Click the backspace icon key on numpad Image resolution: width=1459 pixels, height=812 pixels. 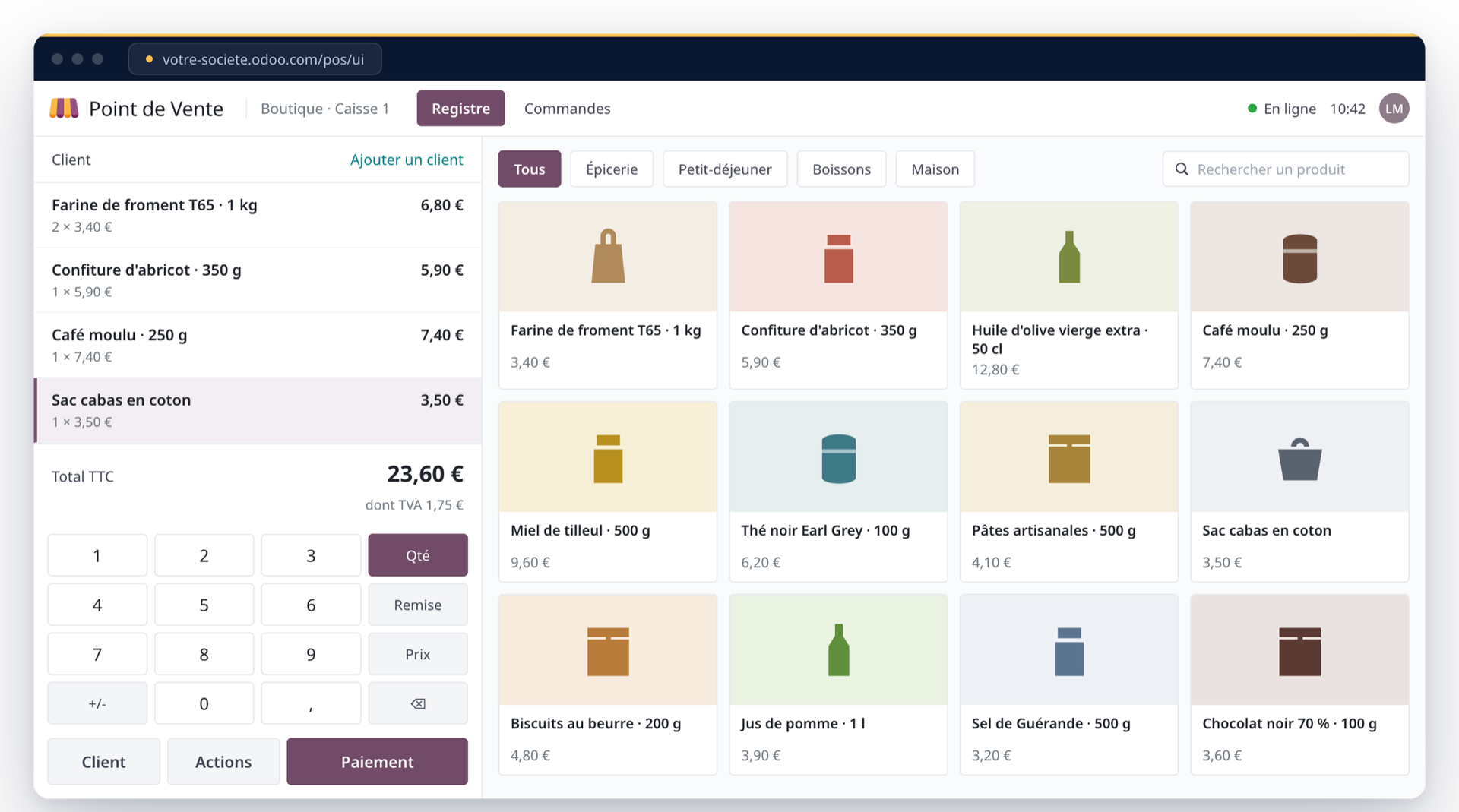[x=418, y=703]
